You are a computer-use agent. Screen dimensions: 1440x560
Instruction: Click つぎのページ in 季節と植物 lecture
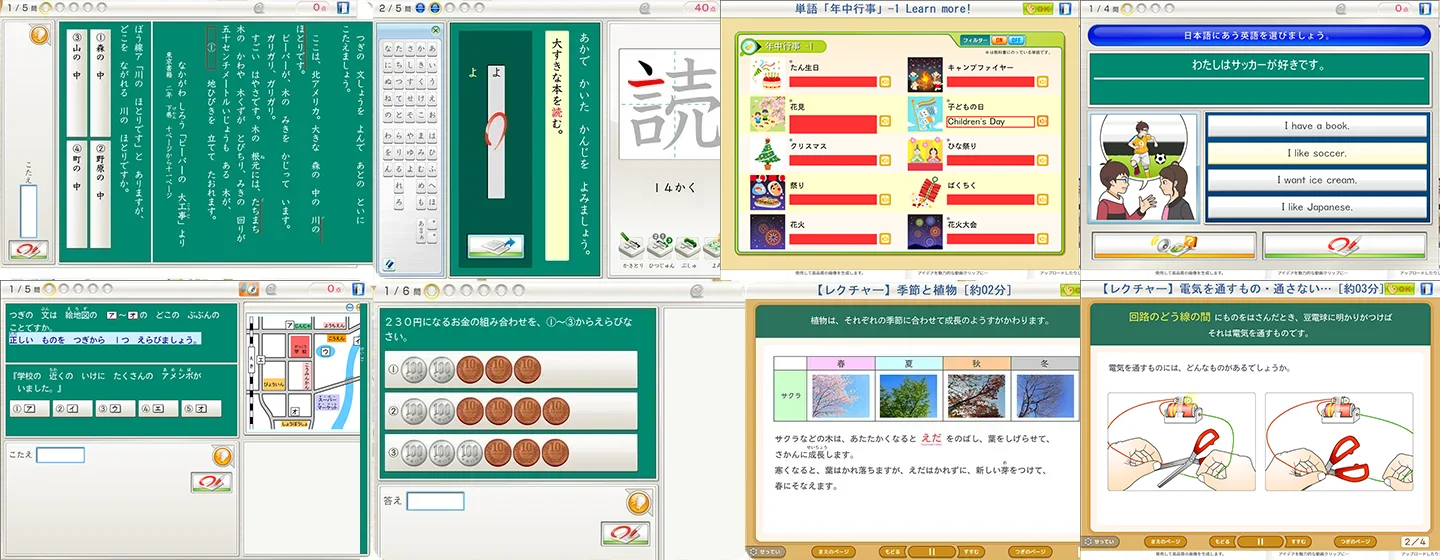click(1032, 551)
